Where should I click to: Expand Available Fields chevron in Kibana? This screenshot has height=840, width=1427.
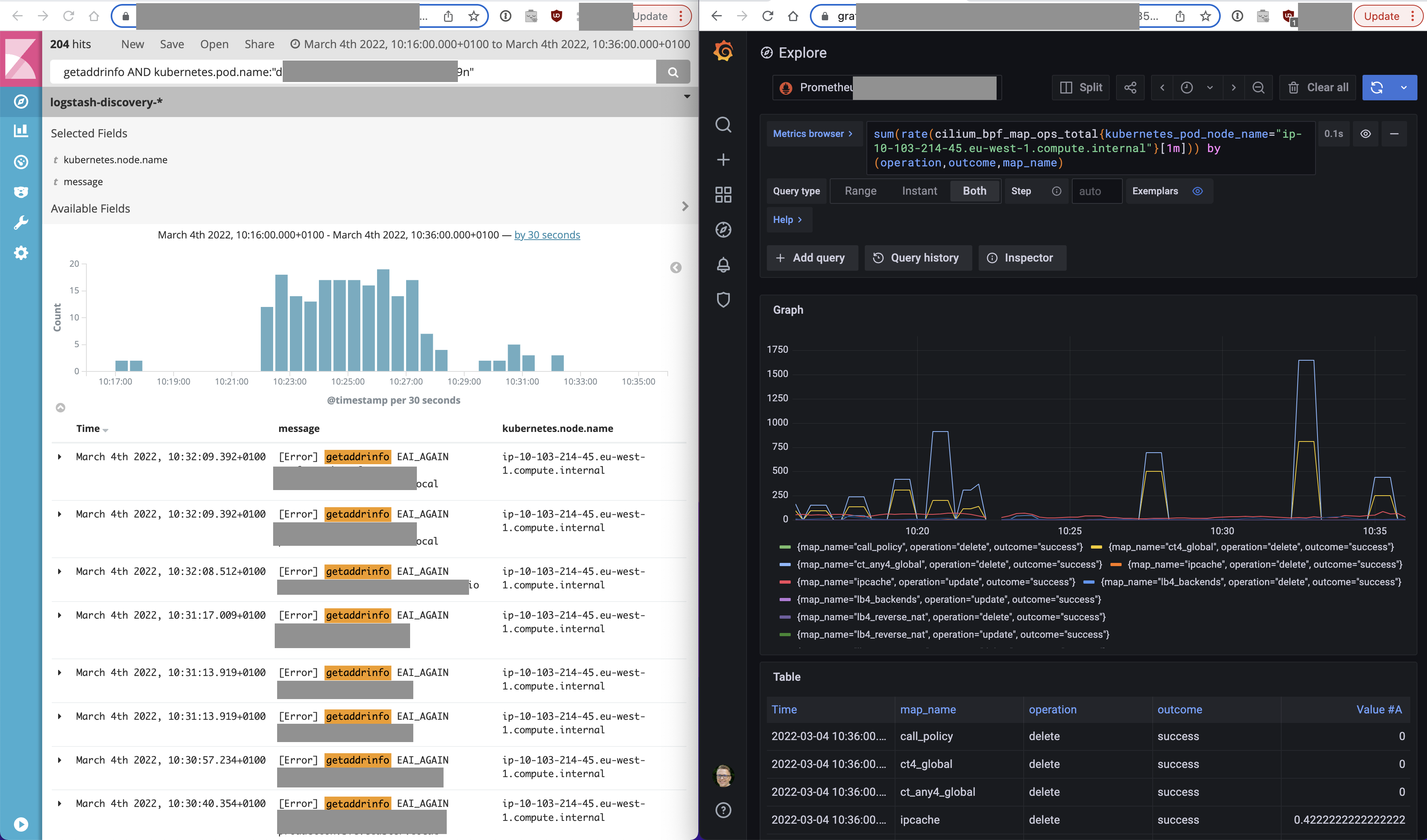tap(685, 207)
